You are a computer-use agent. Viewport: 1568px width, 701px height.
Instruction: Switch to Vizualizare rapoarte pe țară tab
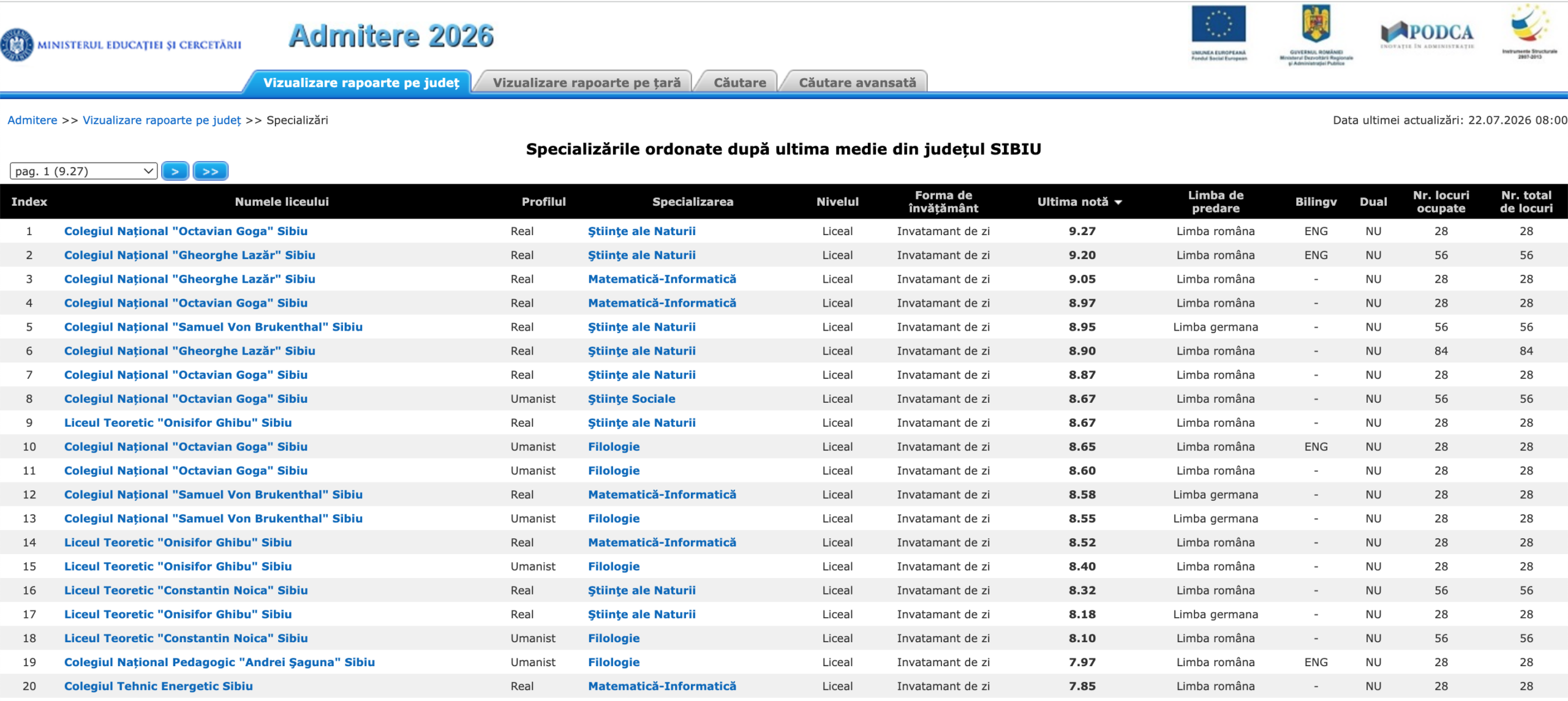(x=586, y=83)
